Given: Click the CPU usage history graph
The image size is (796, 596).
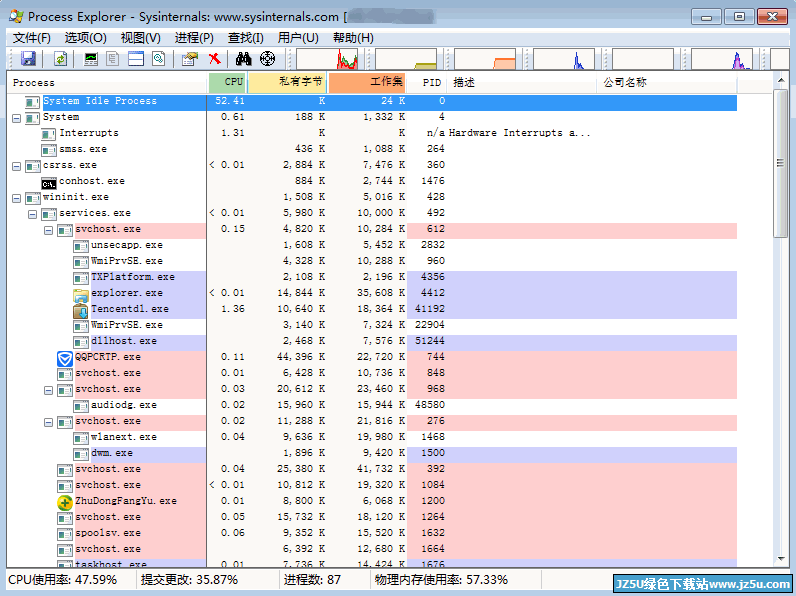Looking at the screenshot, I should coord(327,59).
